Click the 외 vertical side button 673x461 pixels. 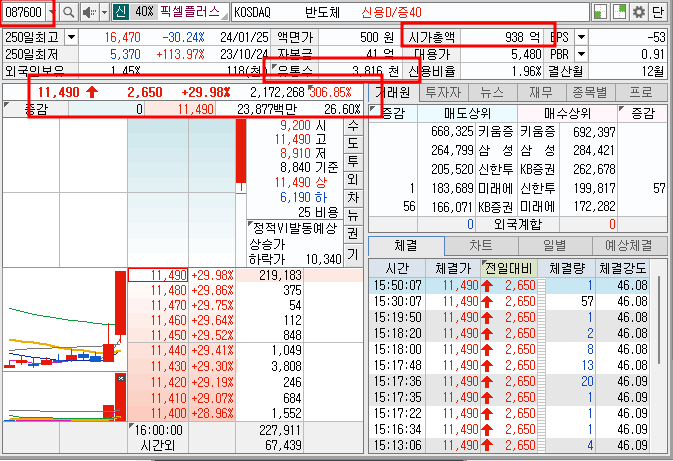[353, 179]
